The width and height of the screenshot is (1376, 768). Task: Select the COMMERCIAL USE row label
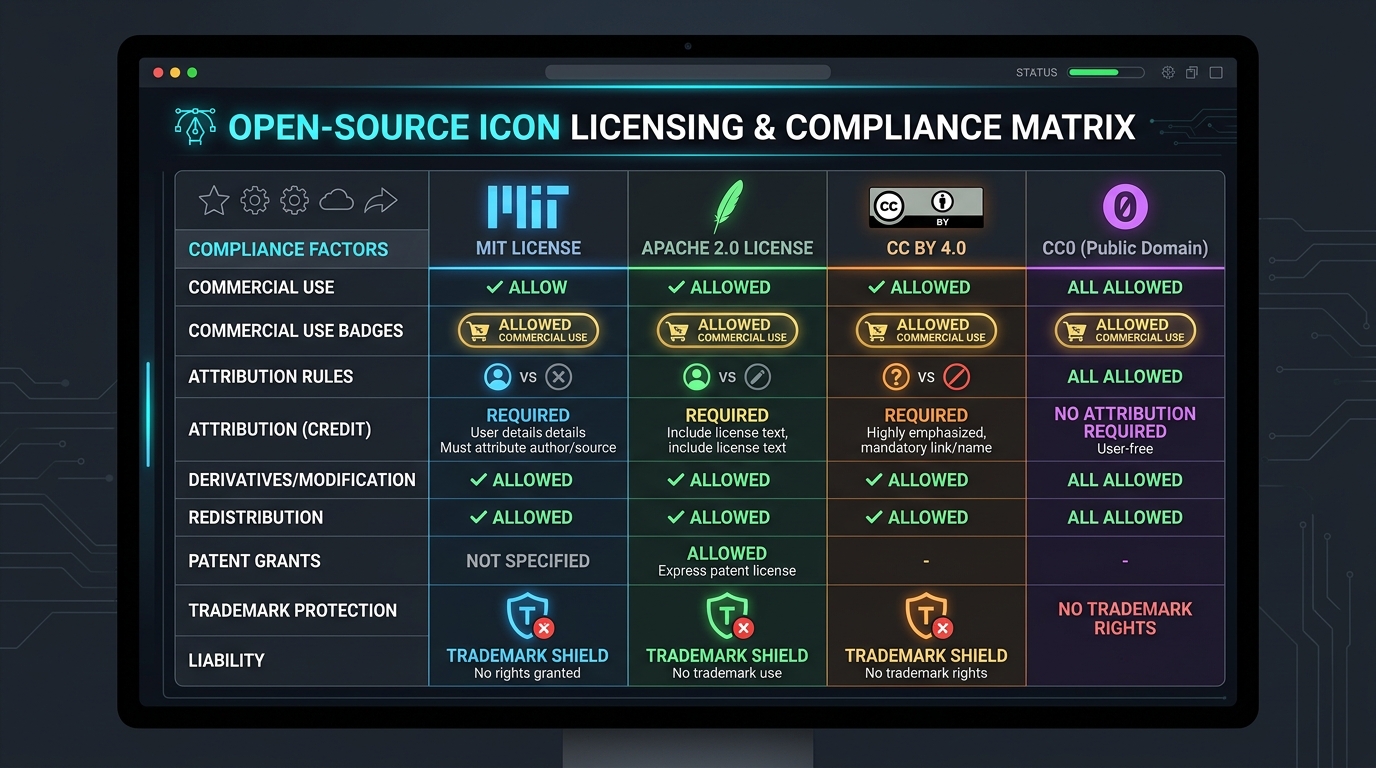261,287
